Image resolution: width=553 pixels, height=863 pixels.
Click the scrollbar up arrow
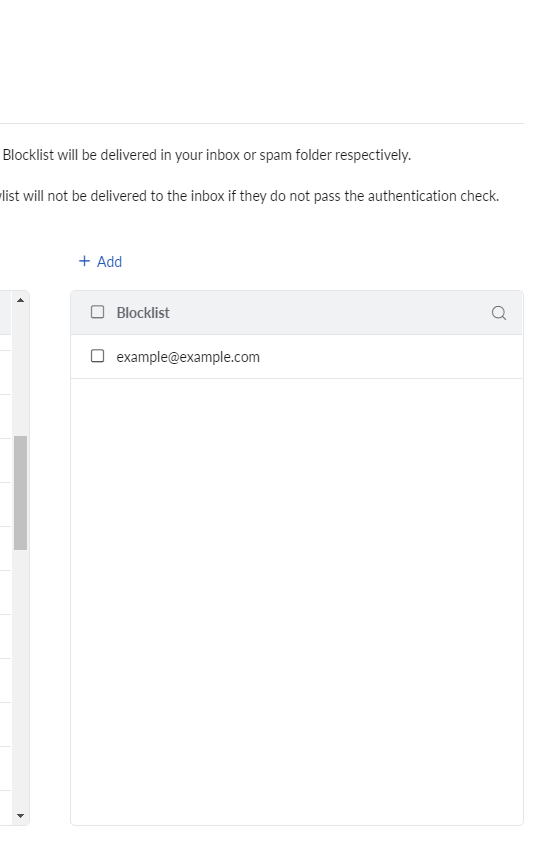pos(20,300)
